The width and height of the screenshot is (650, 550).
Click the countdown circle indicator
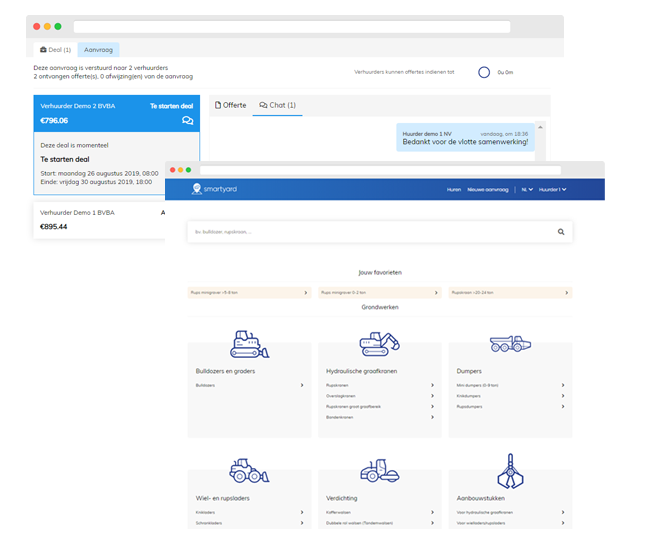click(484, 73)
